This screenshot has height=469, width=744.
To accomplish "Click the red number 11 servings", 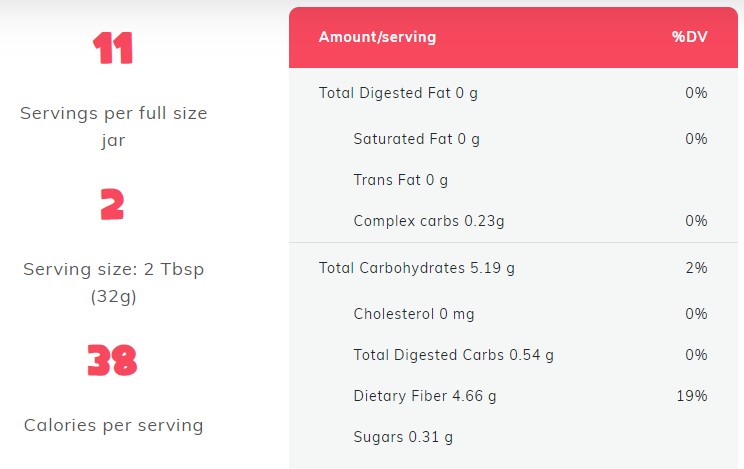I will [x=113, y=48].
